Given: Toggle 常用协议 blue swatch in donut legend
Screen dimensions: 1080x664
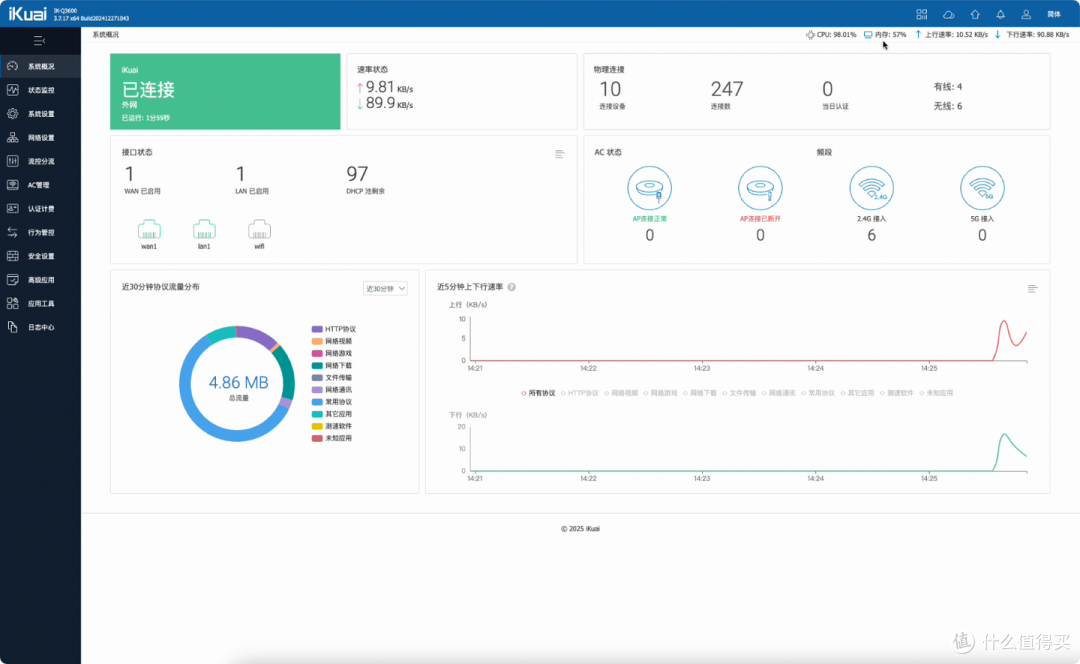Looking at the screenshot, I should point(317,402).
